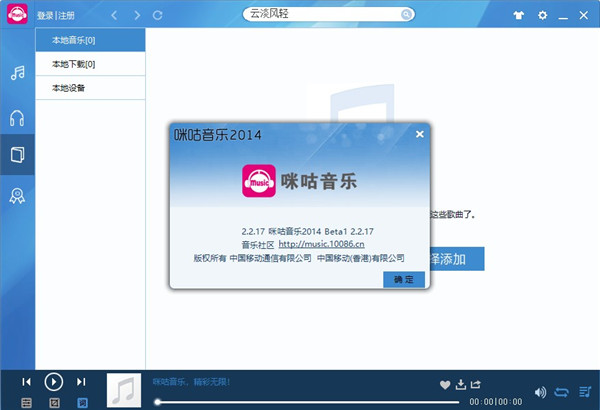600x410 pixels.
Task: Click the Migu Music logo in top-left
Action: 17,14
